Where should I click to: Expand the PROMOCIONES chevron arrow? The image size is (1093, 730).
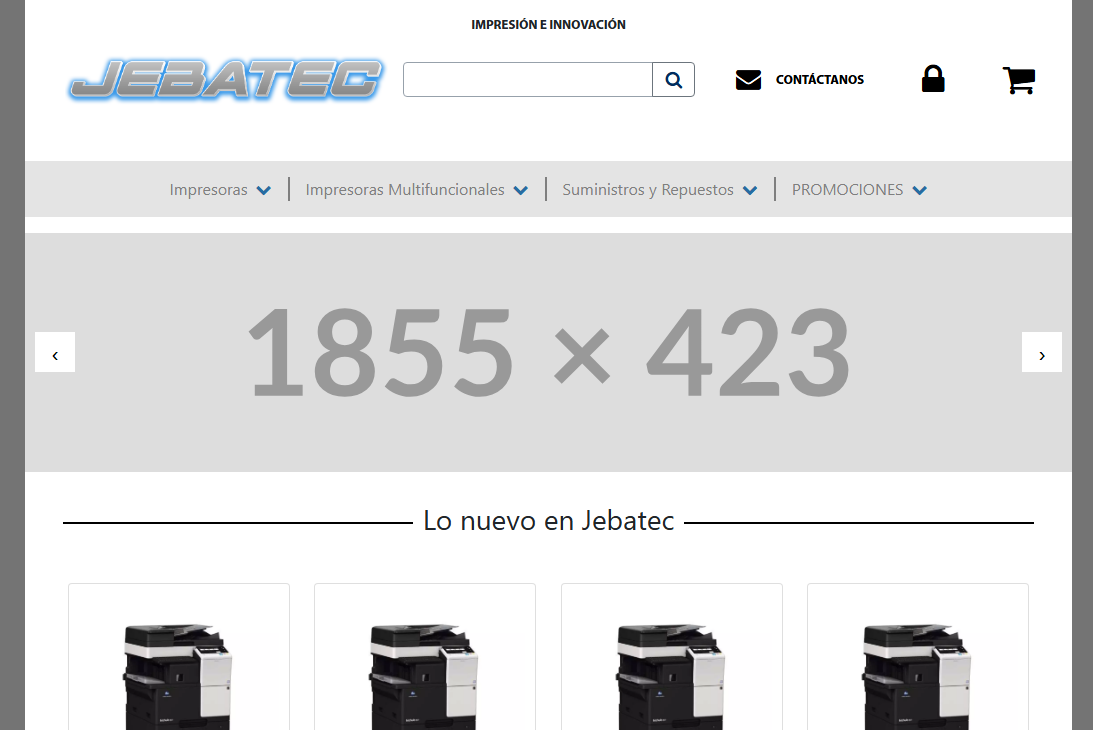coord(919,190)
